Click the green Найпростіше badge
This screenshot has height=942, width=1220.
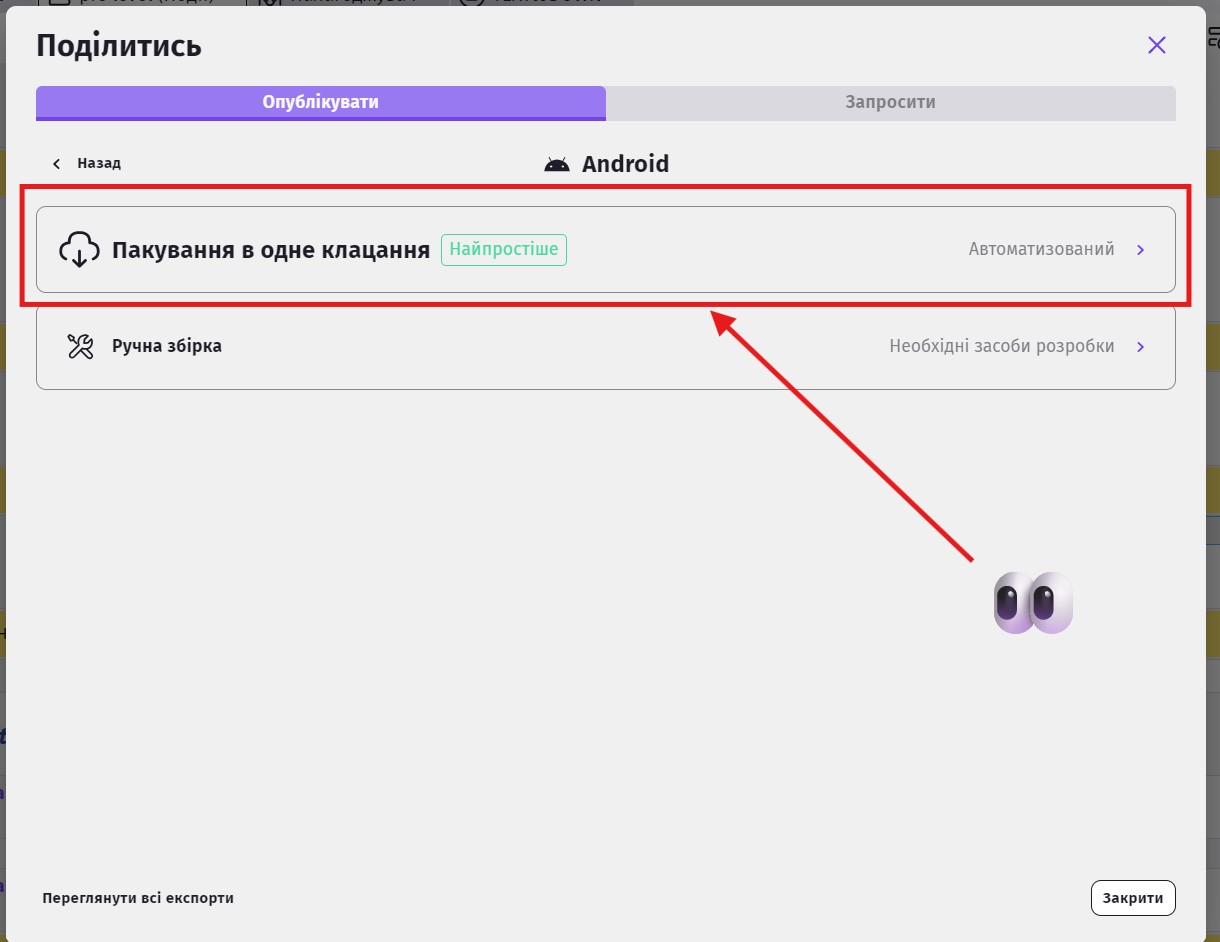[504, 249]
